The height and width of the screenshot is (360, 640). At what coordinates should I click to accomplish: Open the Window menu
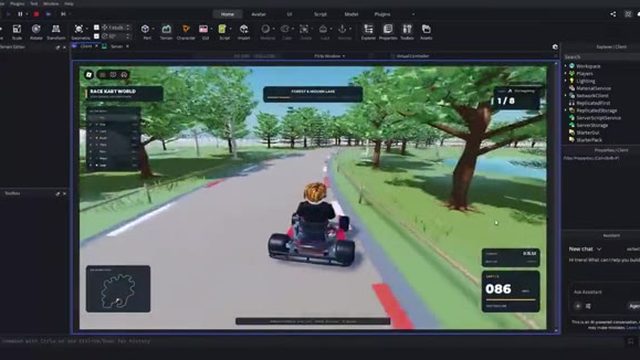(51, 3)
